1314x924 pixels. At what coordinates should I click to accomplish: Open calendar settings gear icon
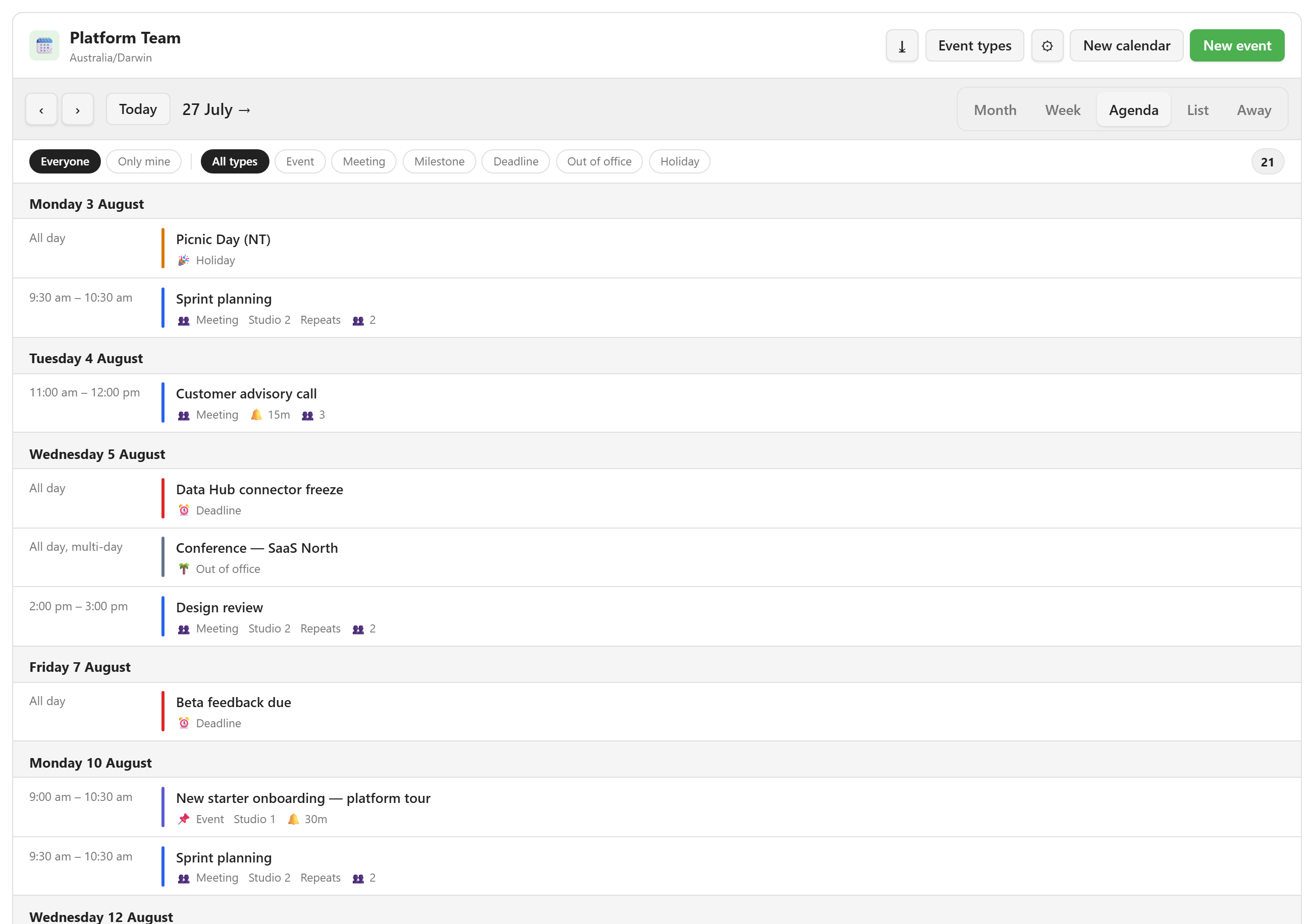click(1047, 46)
